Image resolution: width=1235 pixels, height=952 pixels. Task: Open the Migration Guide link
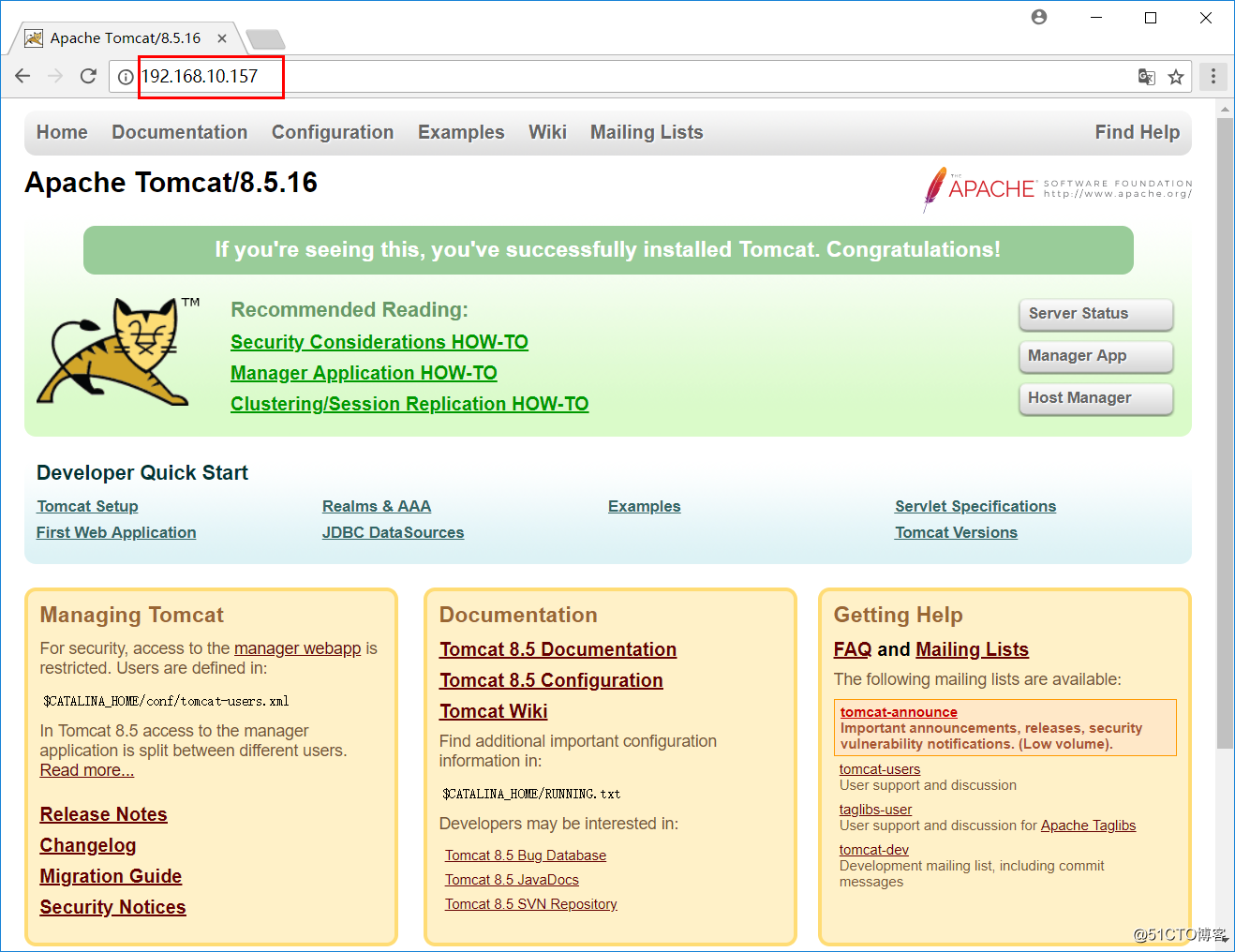coord(111,876)
